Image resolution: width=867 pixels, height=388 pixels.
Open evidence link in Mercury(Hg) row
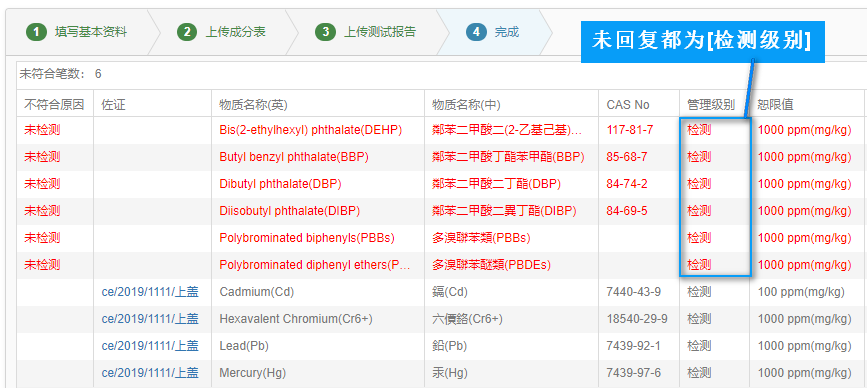click(150, 373)
